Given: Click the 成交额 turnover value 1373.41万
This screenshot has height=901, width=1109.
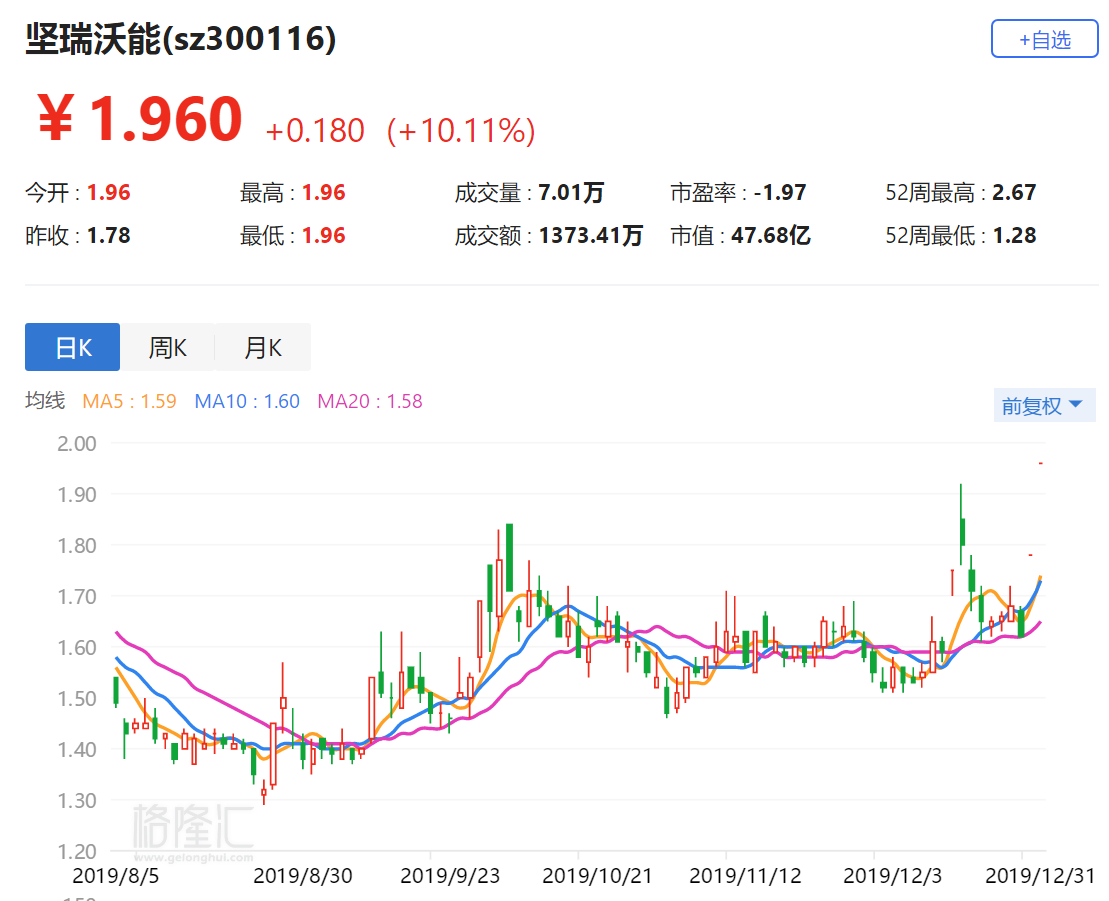Looking at the screenshot, I should click(x=591, y=236).
